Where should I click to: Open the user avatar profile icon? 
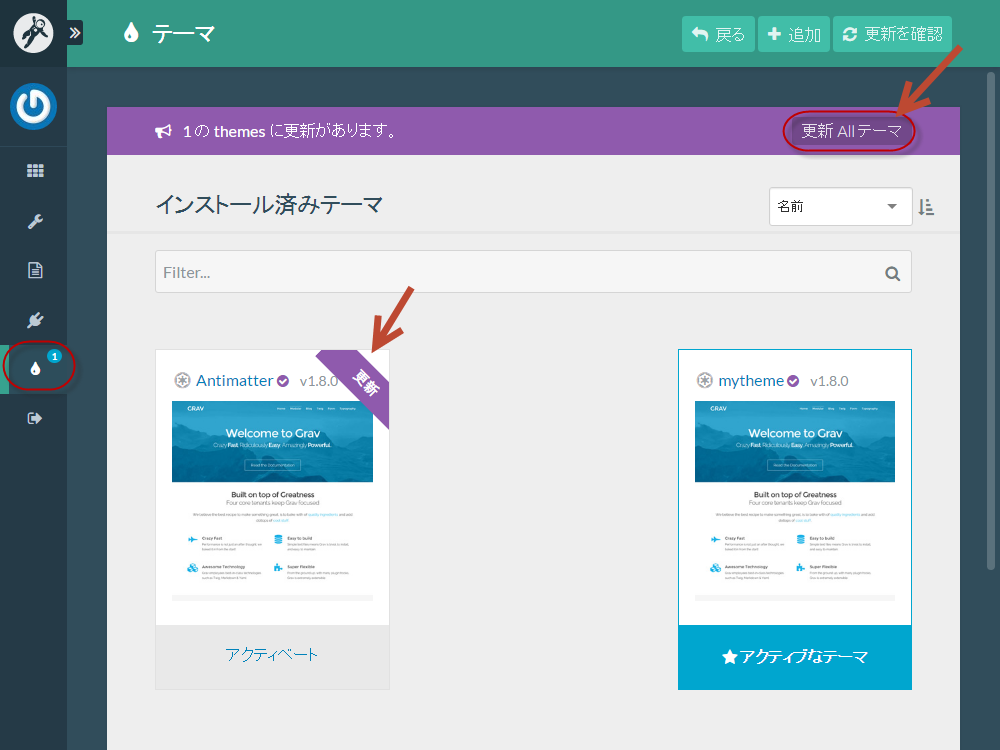[x=33, y=107]
